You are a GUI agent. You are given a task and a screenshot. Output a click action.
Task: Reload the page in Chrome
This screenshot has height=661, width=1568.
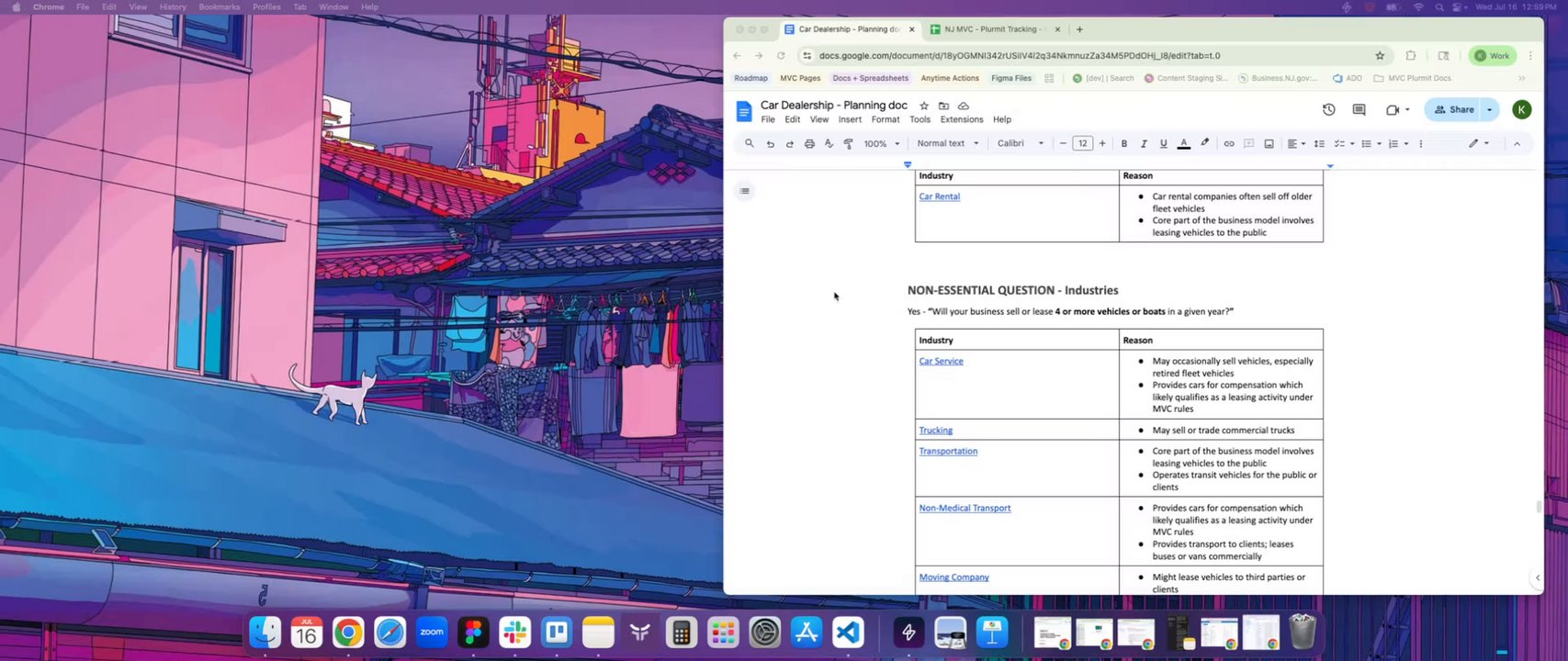click(x=781, y=56)
